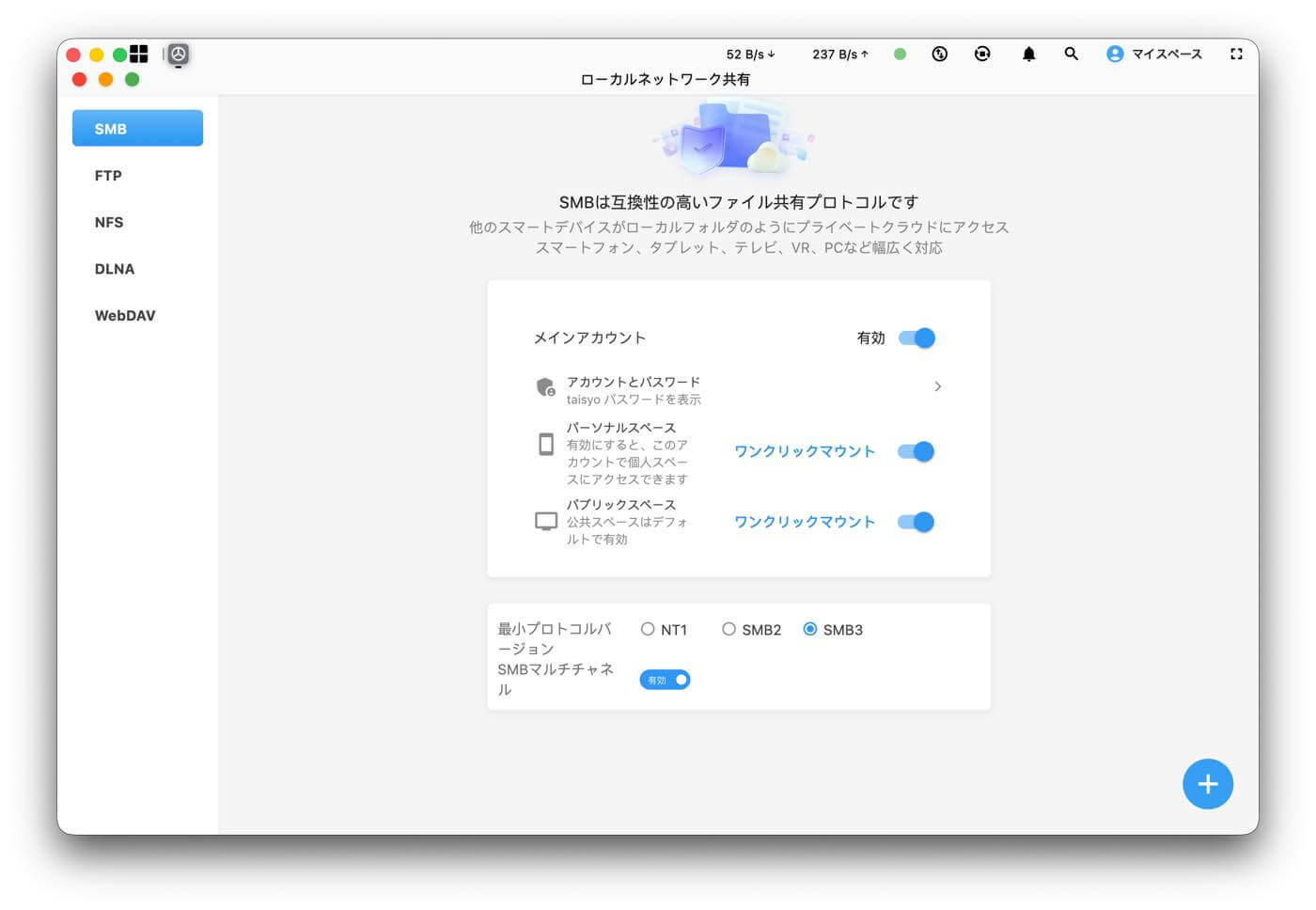Viewport: 1316px width, 910px height.
Task: Click the search magnifier icon
Action: (x=1071, y=54)
